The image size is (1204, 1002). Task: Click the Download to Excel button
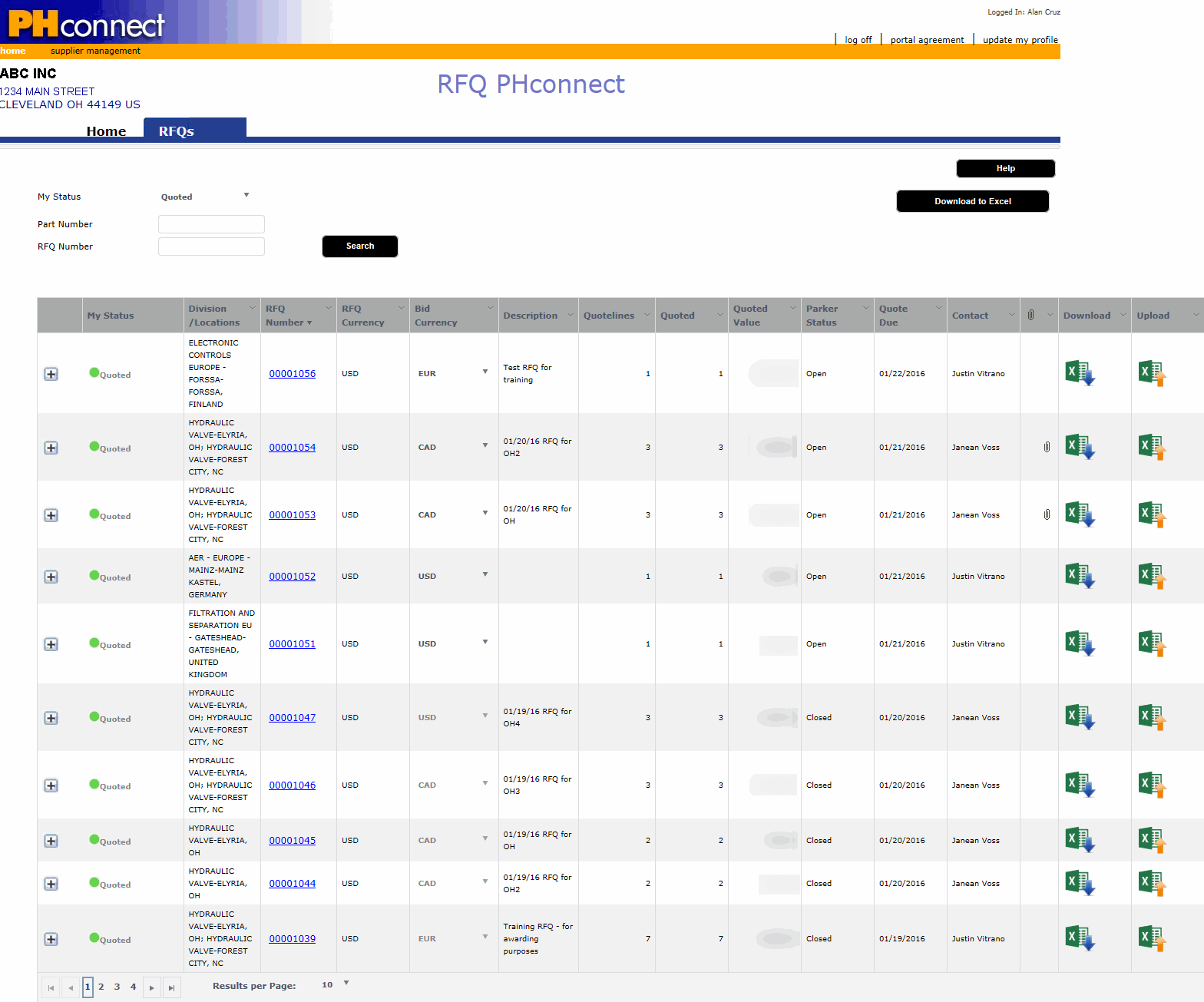click(x=972, y=201)
